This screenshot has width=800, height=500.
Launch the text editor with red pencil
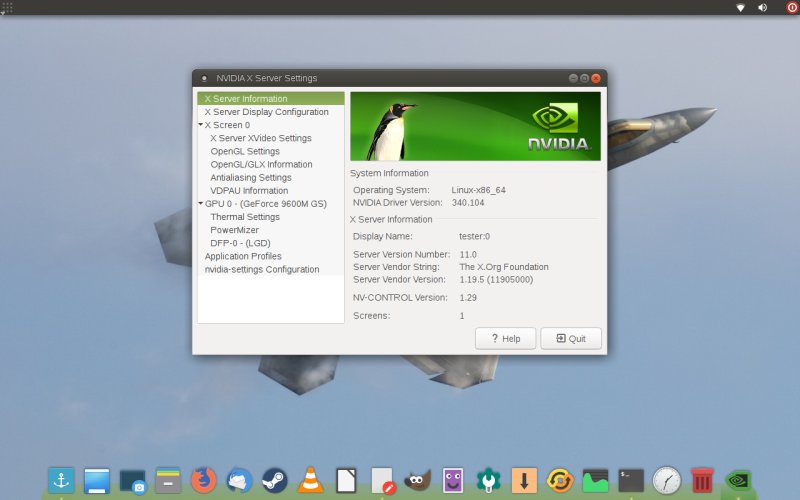pyautogui.click(x=383, y=481)
